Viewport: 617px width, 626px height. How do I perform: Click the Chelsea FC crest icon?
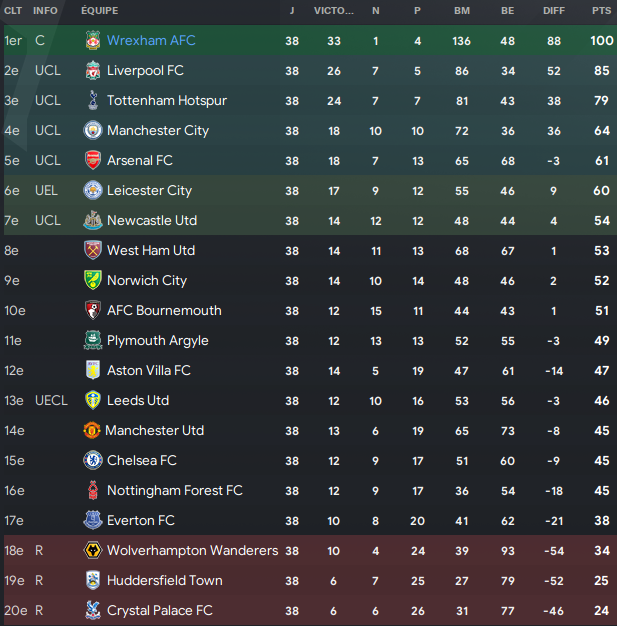pyautogui.click(x=93, y=460)
